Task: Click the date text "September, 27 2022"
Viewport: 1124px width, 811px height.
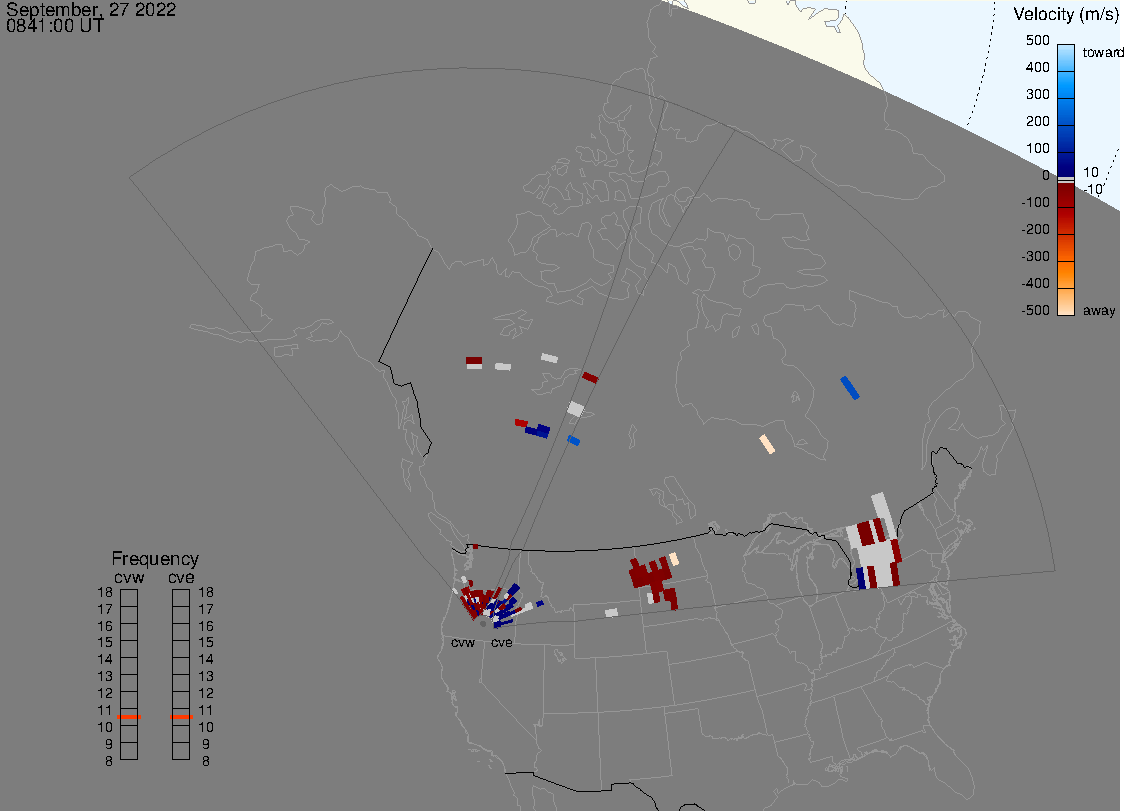Action: click(x=91, y=10)
